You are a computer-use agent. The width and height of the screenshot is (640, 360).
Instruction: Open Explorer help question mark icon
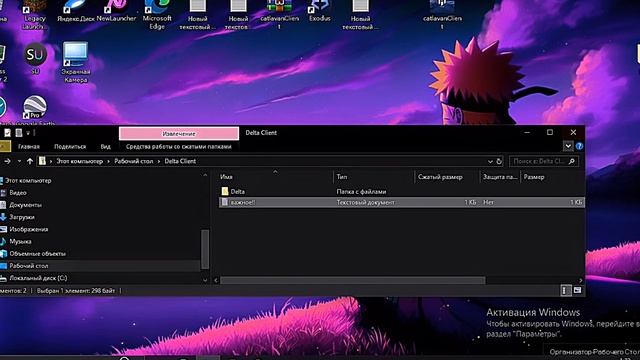(579, 146)
